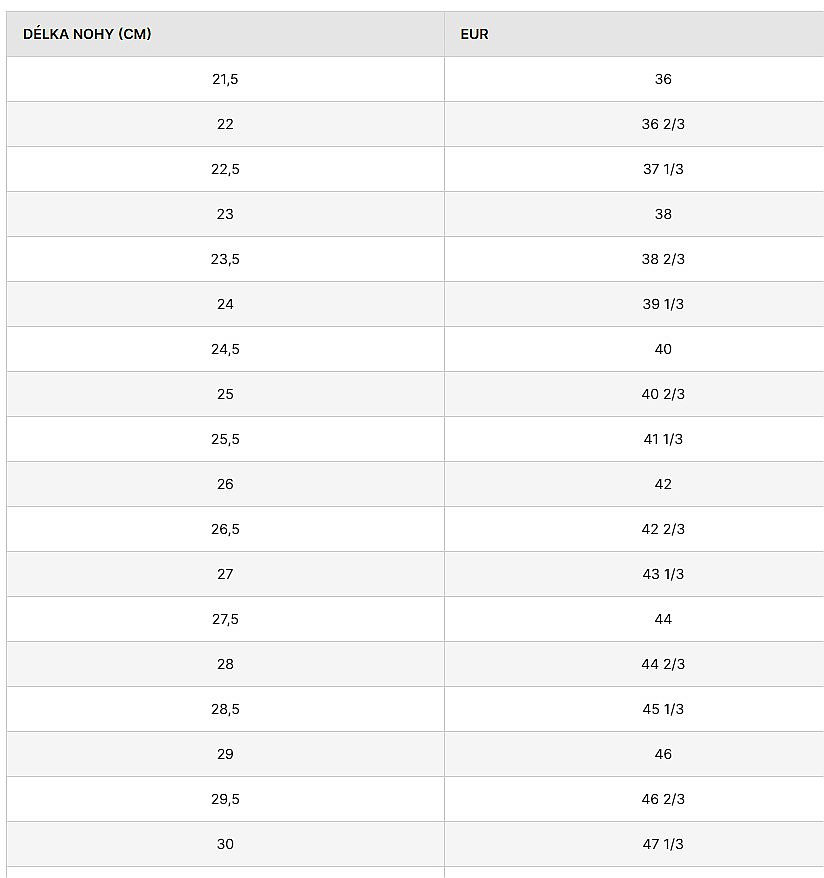The width and height of the screenshot is (824, 878).
Task: Select the 26,5 foot length cell
Action: point(225,529)
